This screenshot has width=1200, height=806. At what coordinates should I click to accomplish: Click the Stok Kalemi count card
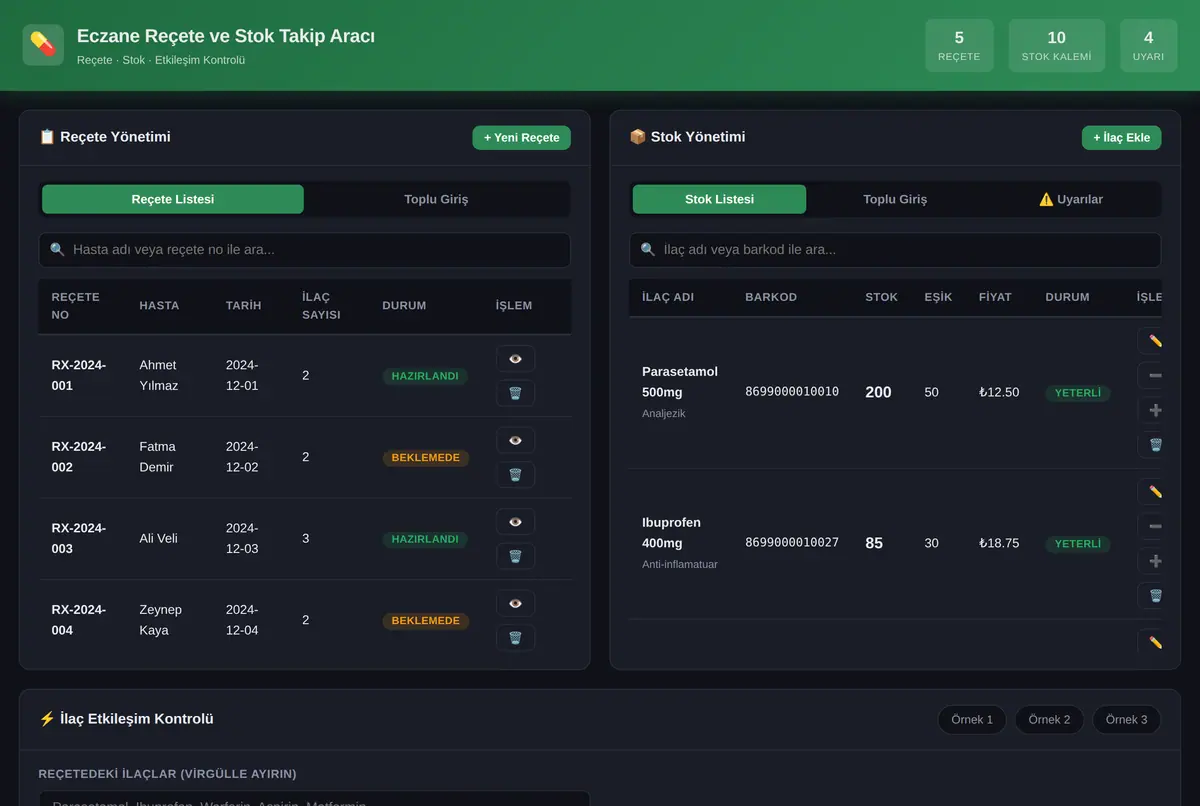tap(1056, 46)
